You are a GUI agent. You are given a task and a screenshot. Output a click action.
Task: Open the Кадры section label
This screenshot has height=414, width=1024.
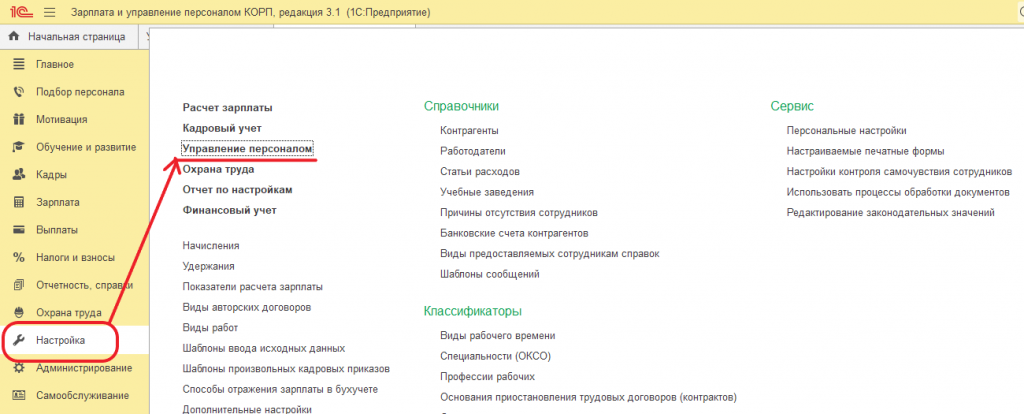[51, 175]
